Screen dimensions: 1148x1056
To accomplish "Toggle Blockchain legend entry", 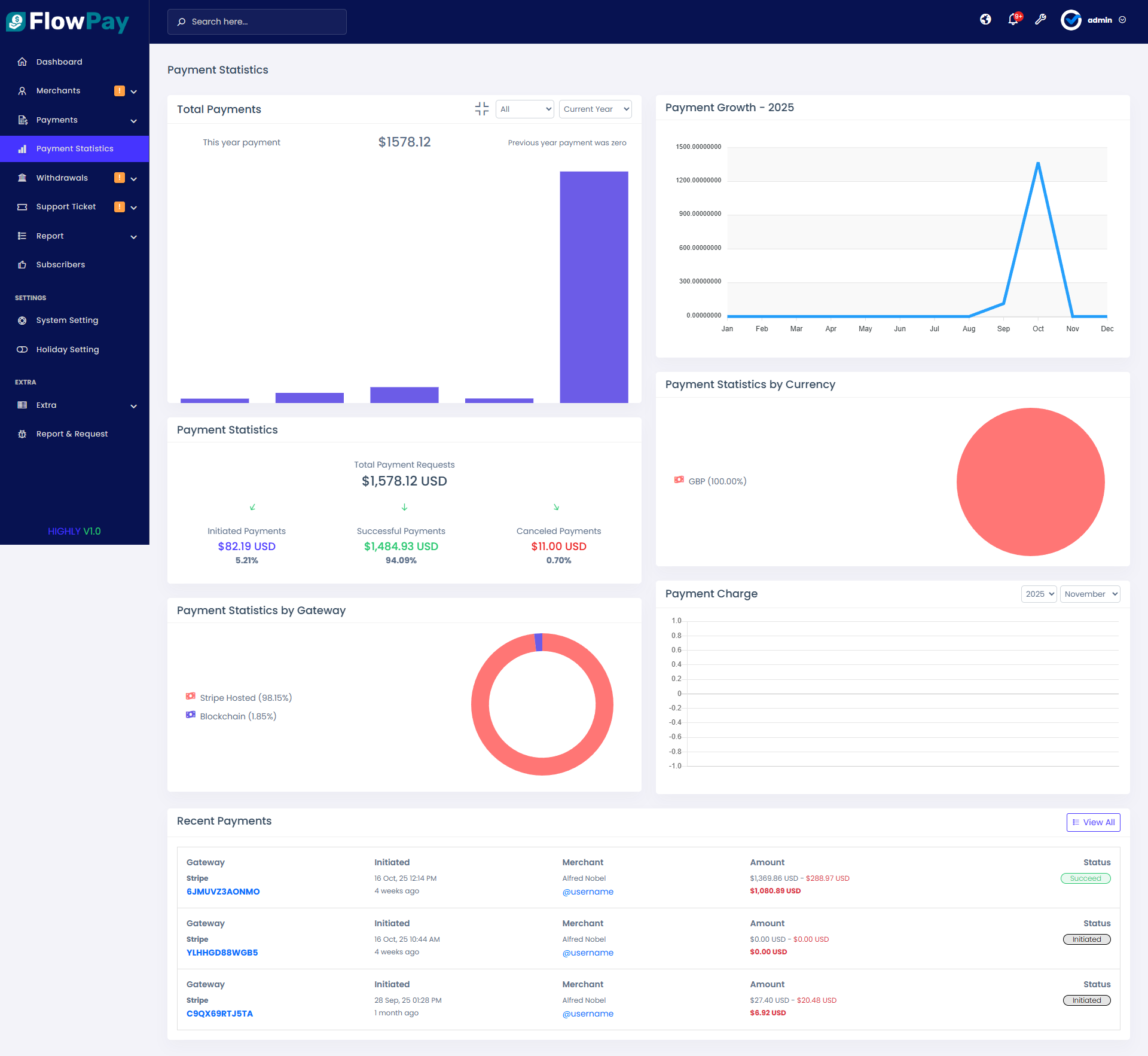I will coord(232,716).
